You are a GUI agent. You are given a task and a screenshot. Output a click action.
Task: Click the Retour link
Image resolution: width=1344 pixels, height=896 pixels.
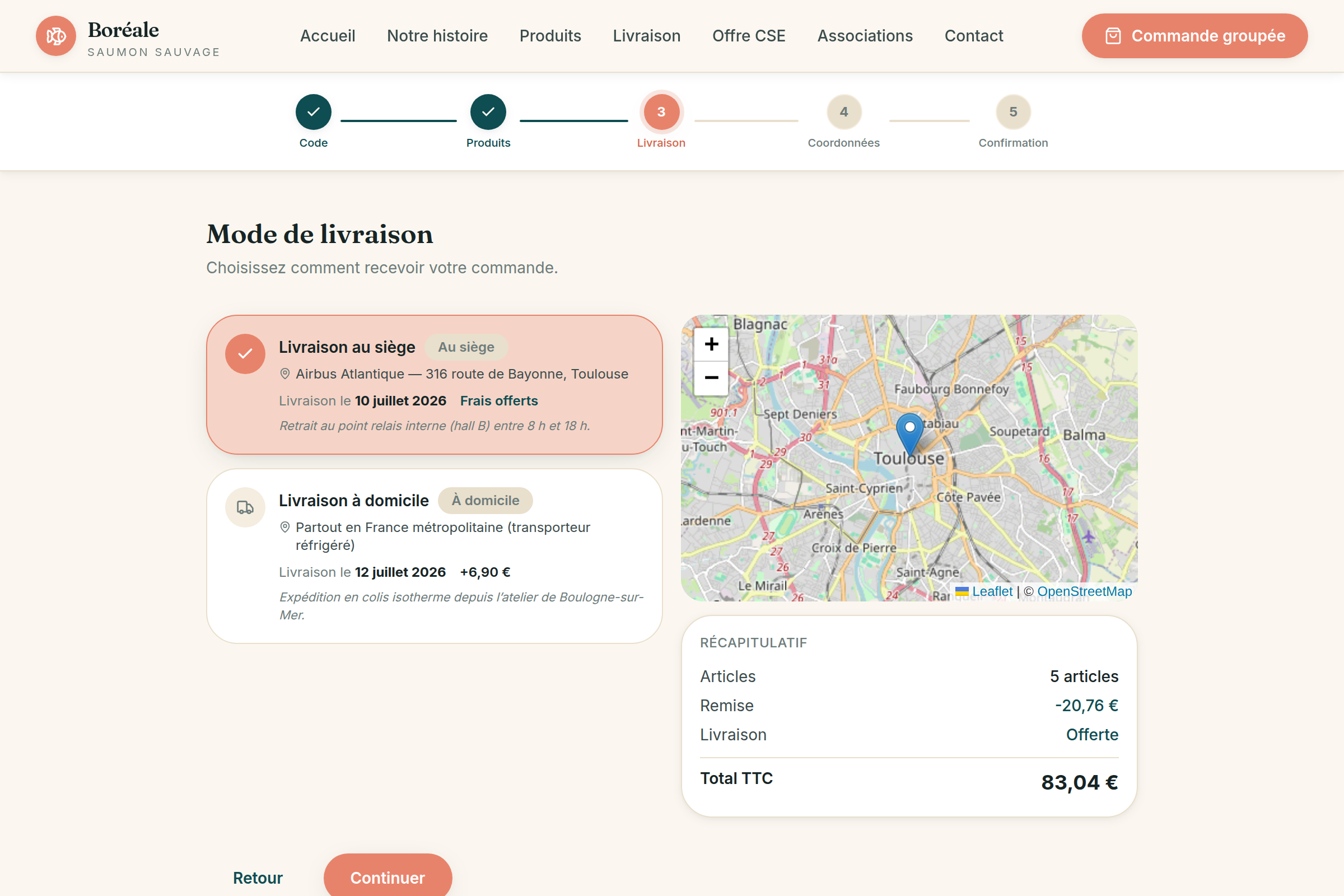click(x=258, y=878)
